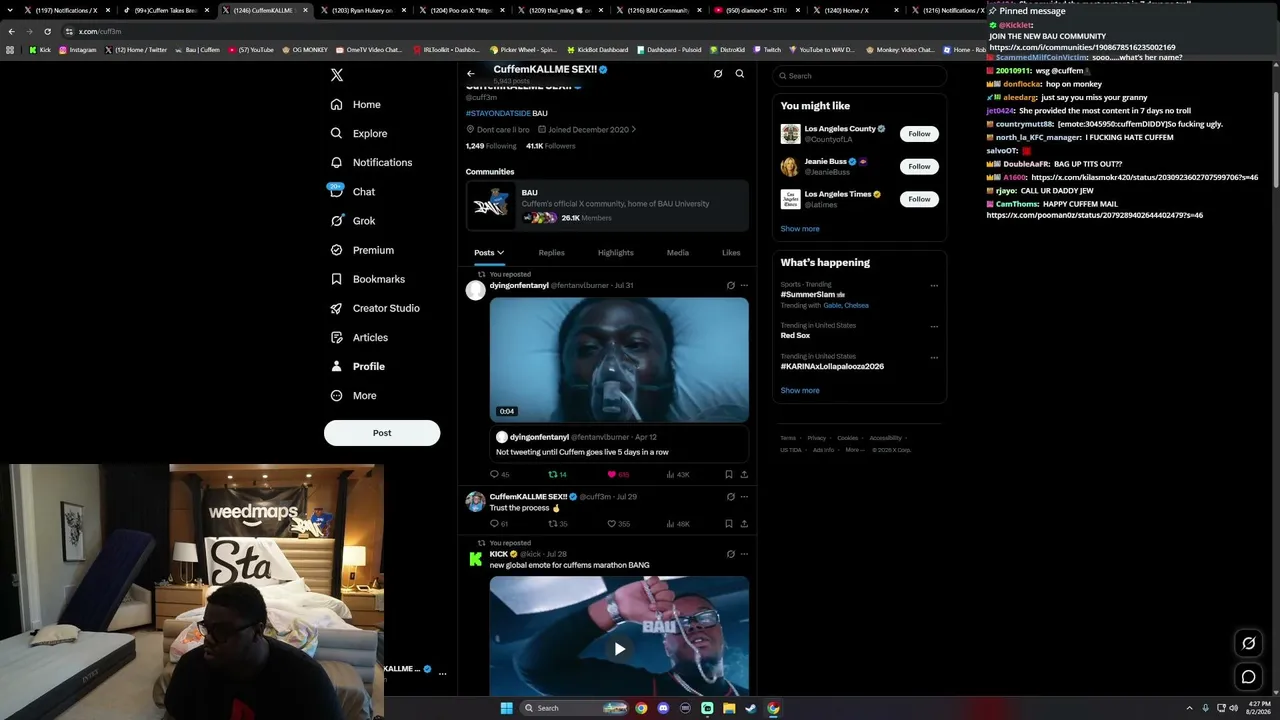
Task: Open the Windows Start menu
Action: (506, 708)
